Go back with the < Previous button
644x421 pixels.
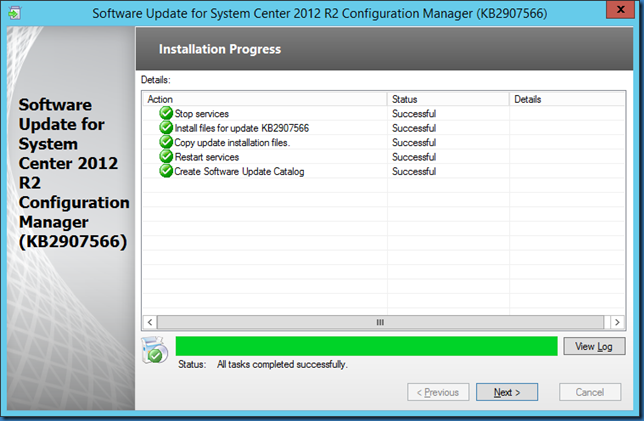(x=438, y=392)
